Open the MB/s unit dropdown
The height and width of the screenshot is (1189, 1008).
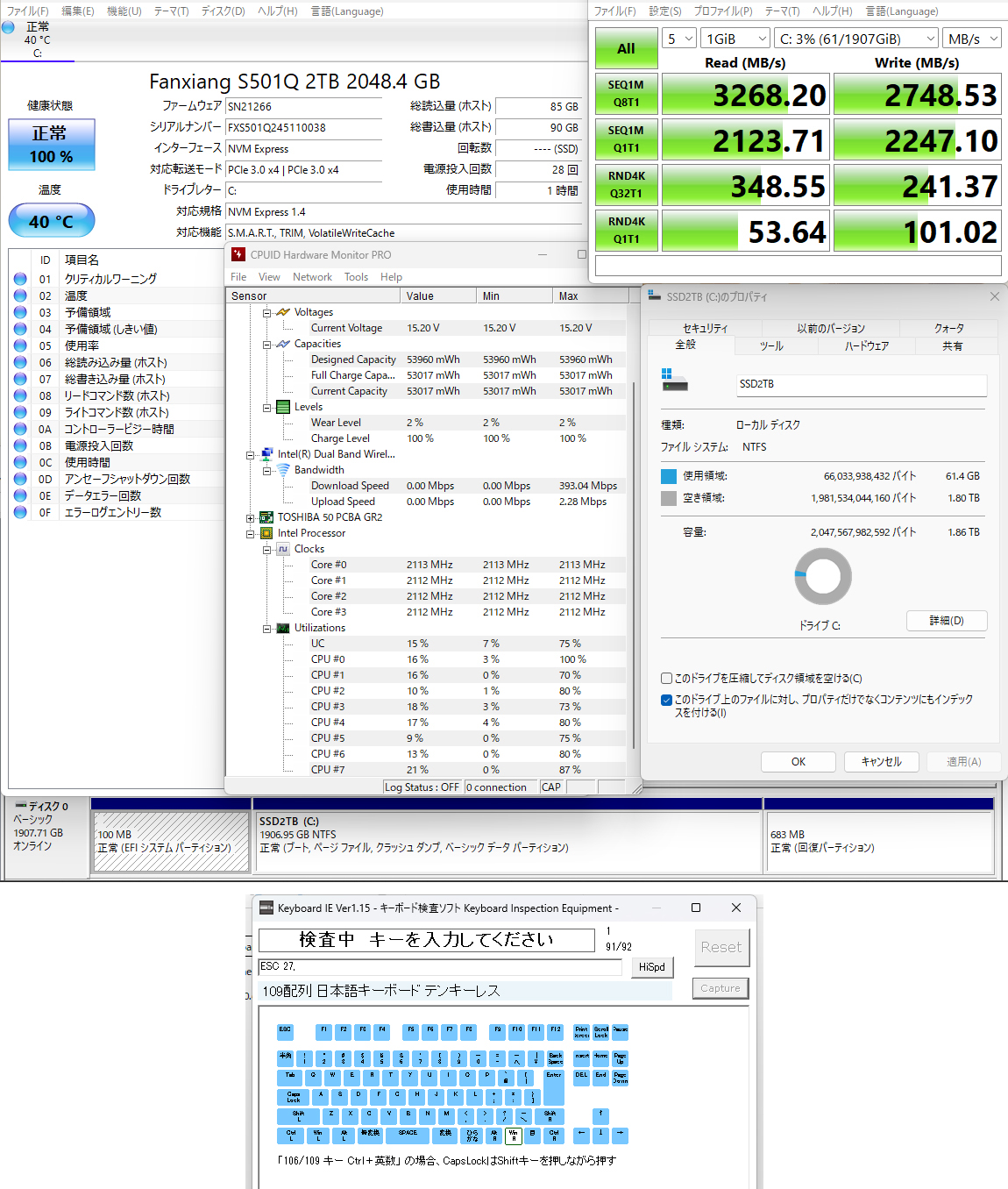972,39
